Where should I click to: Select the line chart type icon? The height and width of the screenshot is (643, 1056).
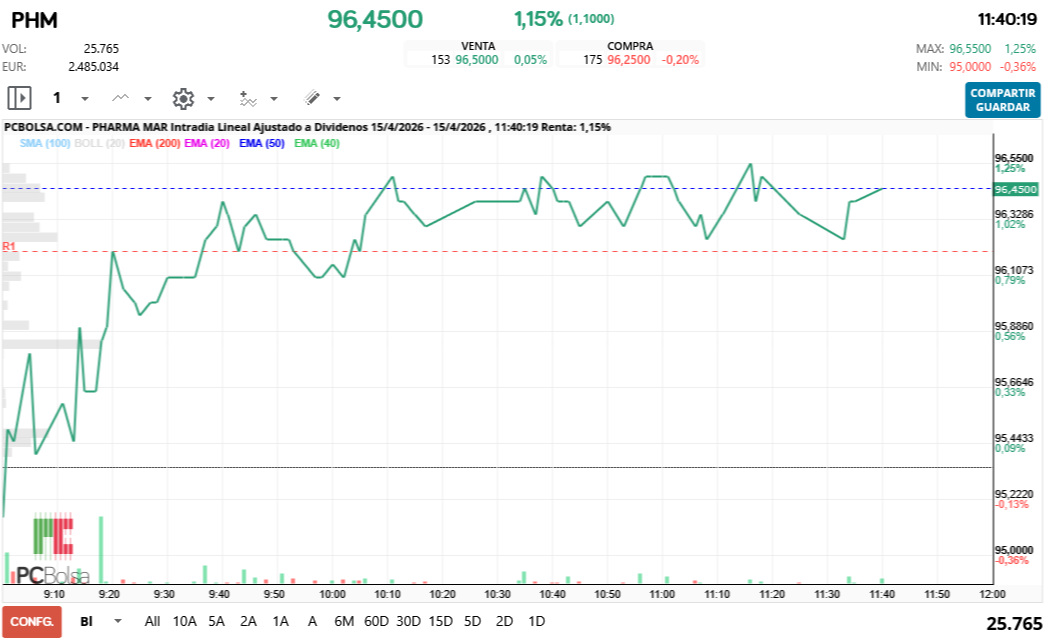tap(119, 98)
